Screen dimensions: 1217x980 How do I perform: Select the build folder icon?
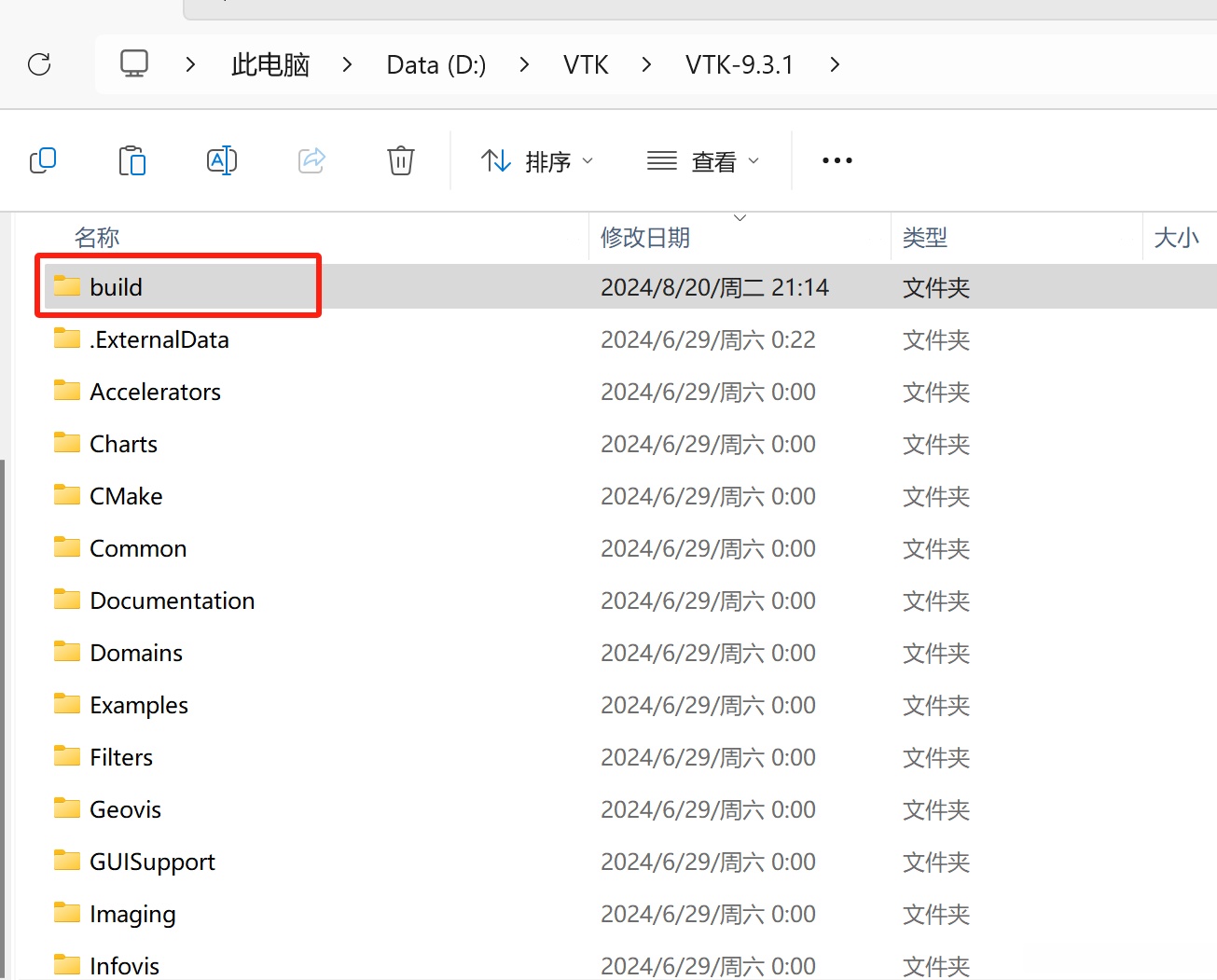pos(67,286)
